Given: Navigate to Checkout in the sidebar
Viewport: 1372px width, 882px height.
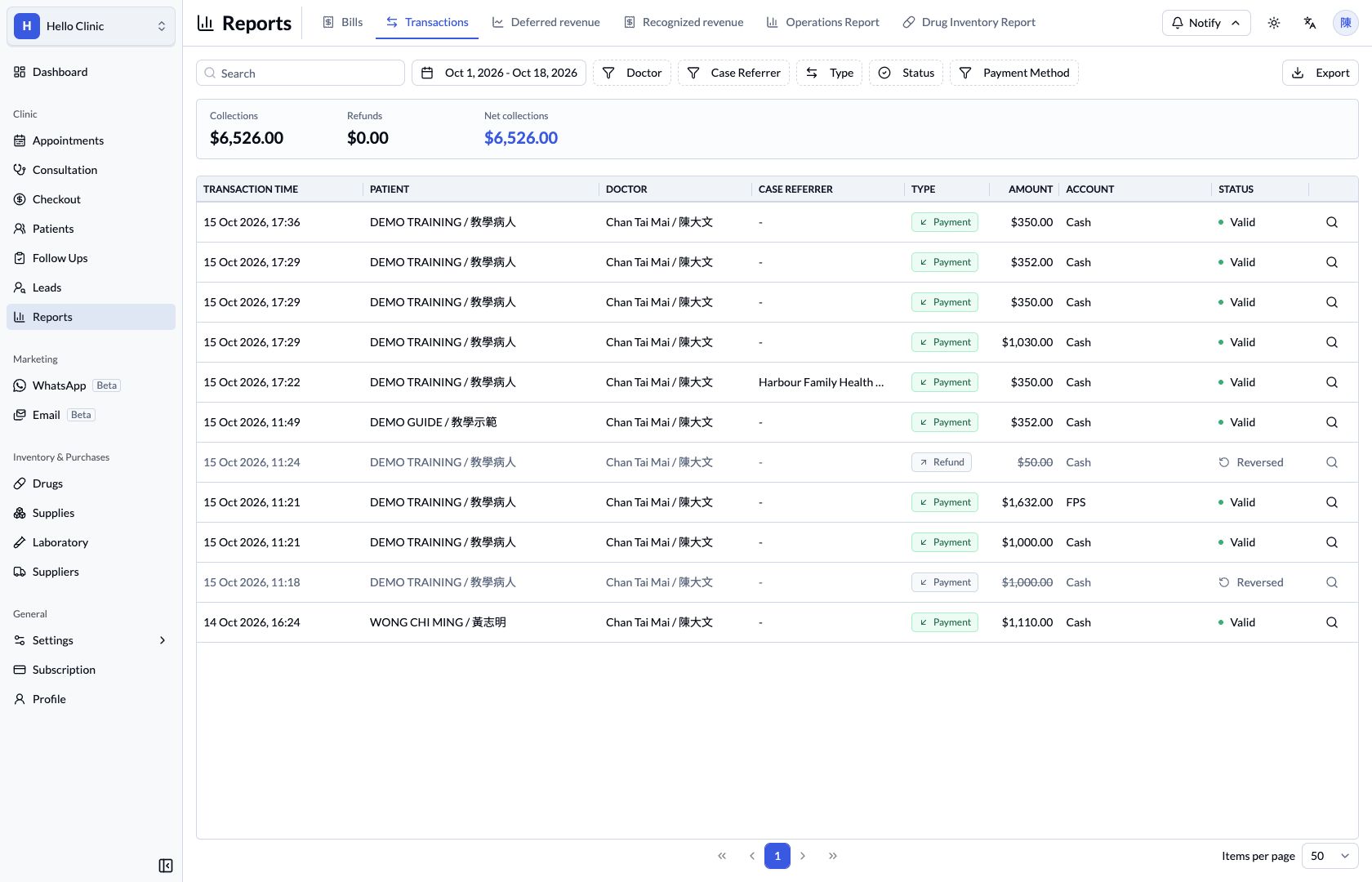Looking at the screenshot, I should (x=91, y=199).
